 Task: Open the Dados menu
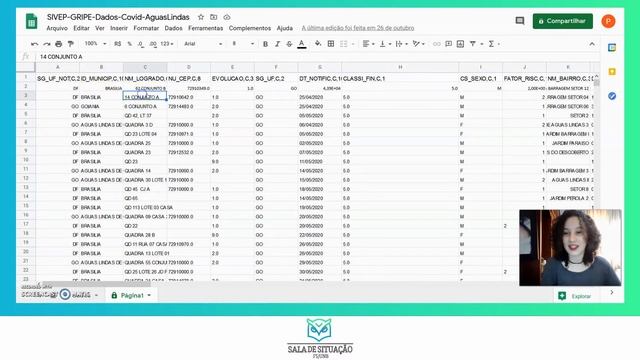pyautogui.click(x=173, y=28)
